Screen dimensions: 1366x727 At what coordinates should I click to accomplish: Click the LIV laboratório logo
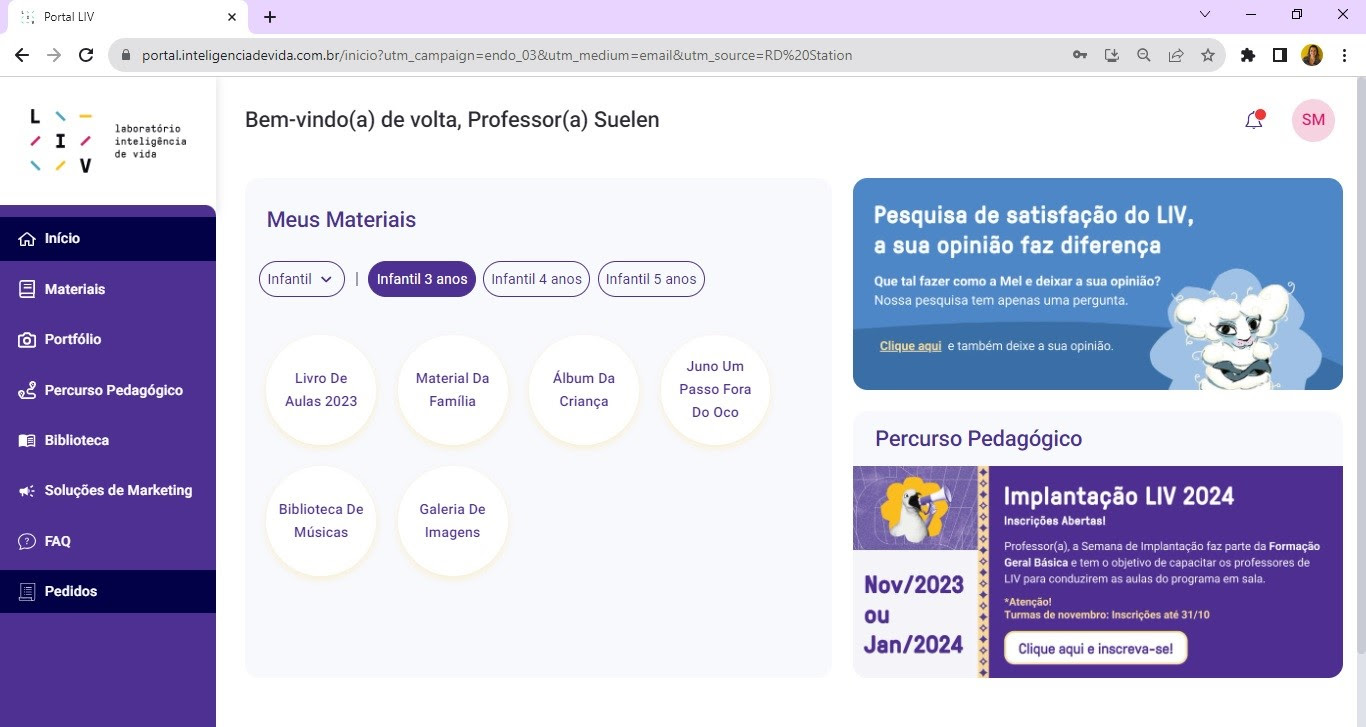[108, 141]
